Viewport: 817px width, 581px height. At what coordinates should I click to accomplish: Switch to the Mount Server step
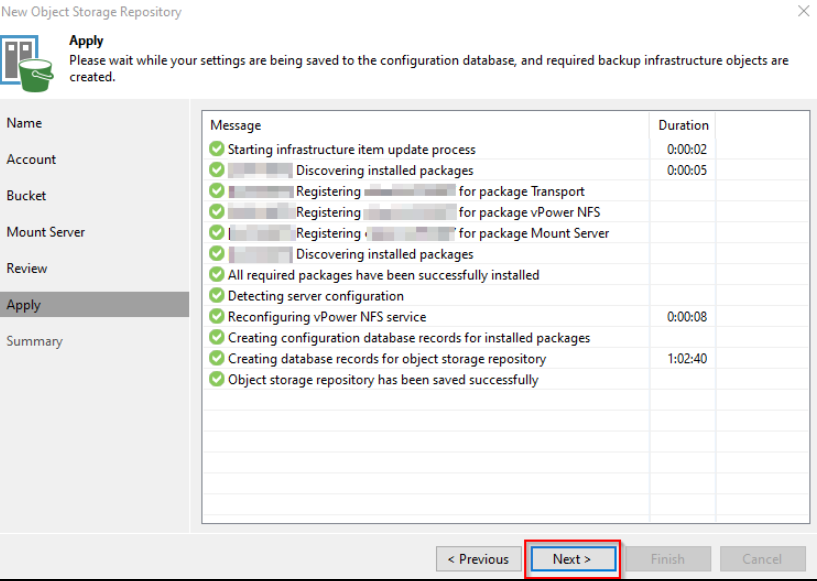[46, 232]
